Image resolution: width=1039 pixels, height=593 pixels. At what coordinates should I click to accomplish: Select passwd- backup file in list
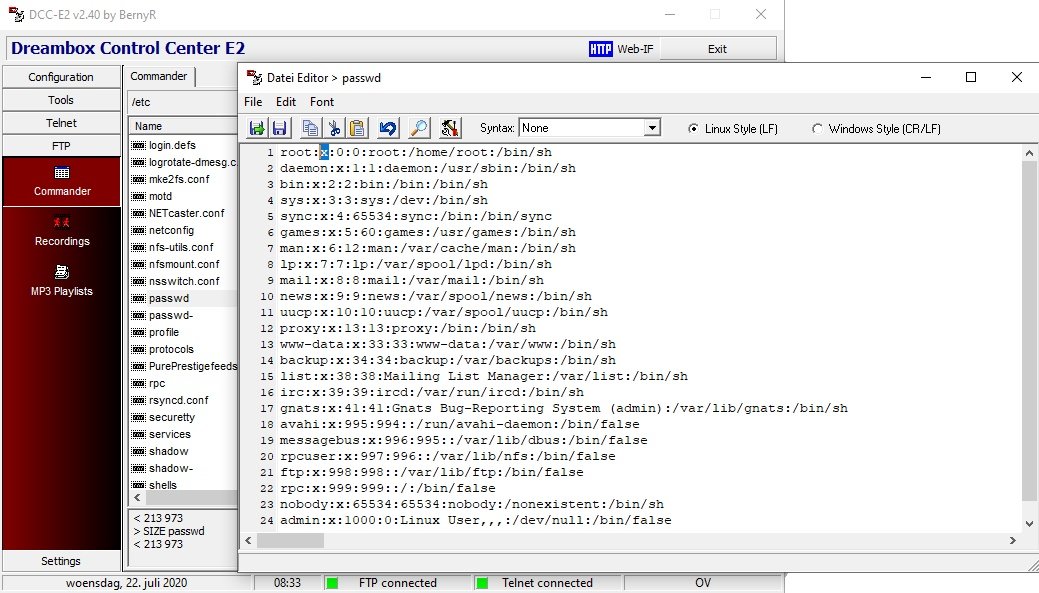(x=171, y=315)
